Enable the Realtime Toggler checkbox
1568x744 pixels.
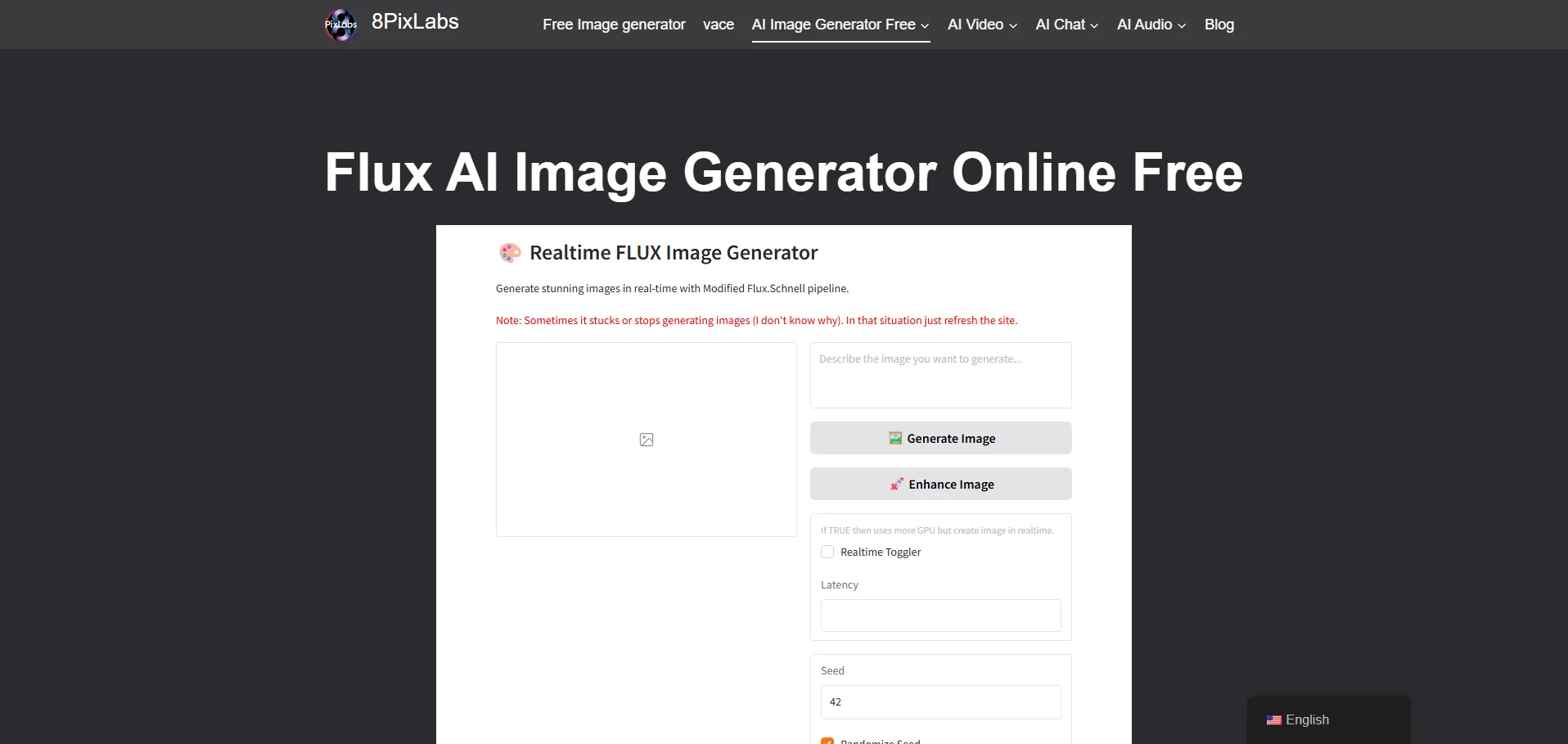coord(827,552)
